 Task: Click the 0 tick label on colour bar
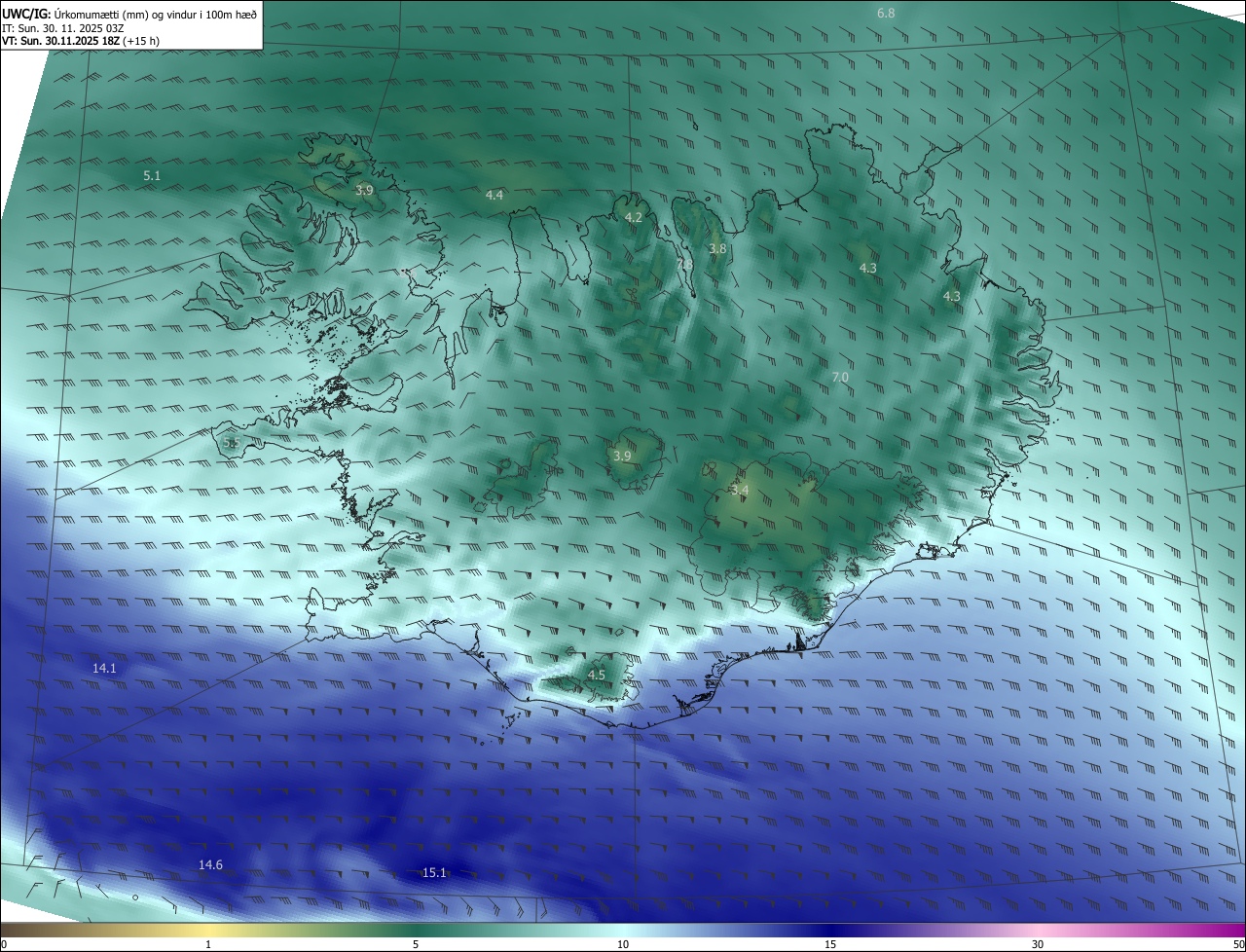[4, 944]
